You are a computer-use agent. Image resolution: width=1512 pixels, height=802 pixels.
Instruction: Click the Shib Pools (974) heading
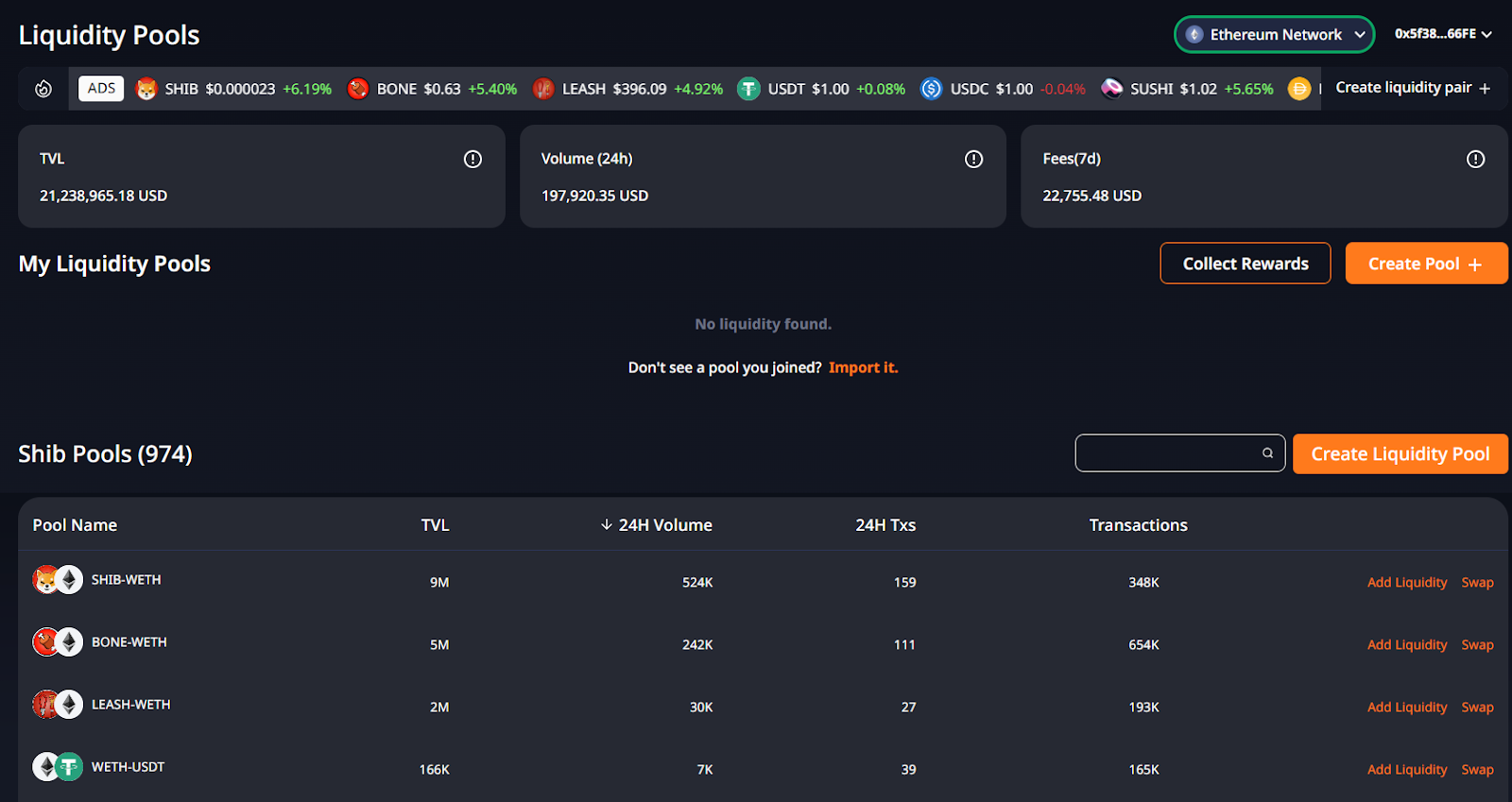pyautogui.click(x=105, y=453)
